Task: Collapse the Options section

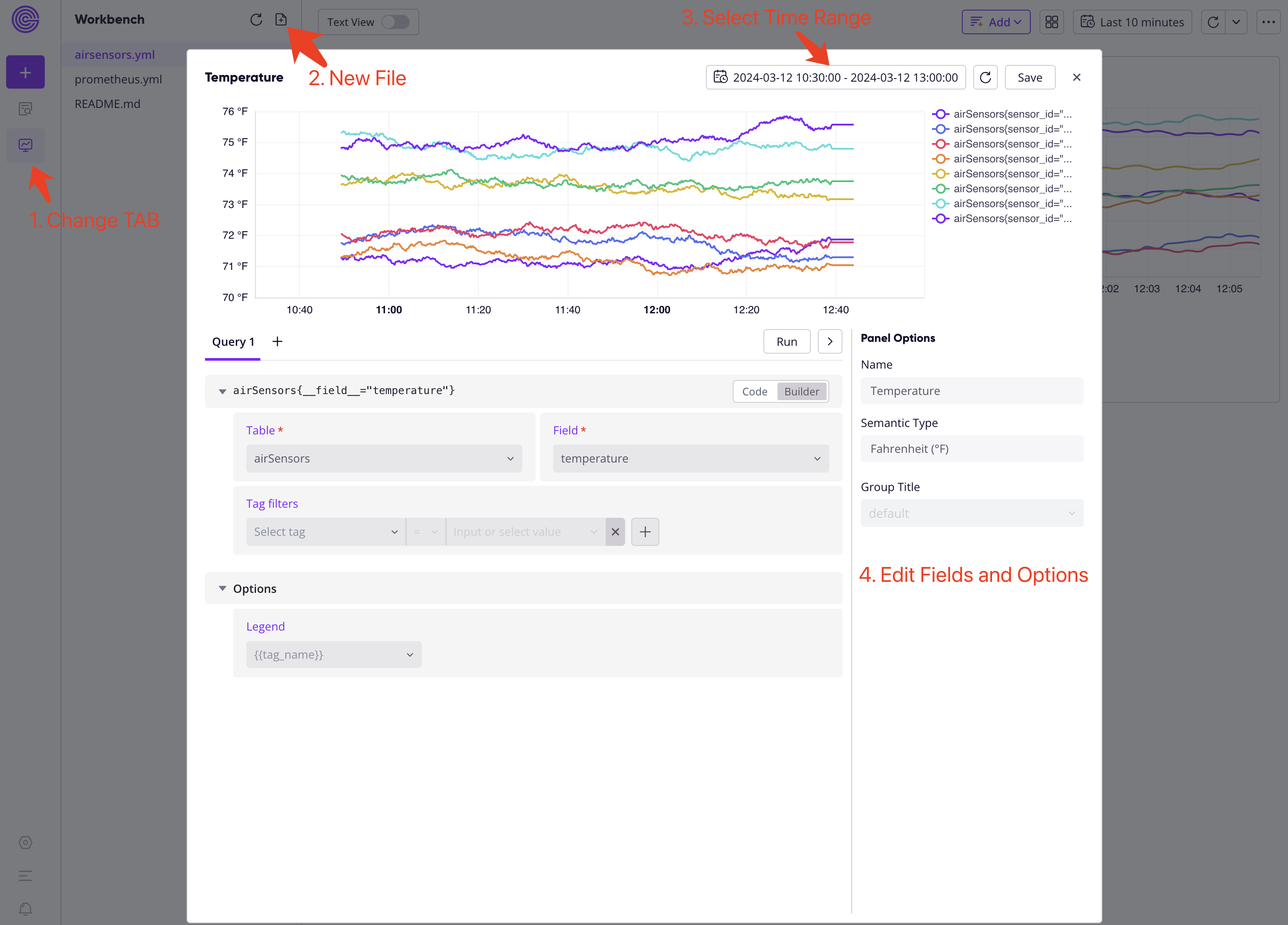Action: point(223,588)
